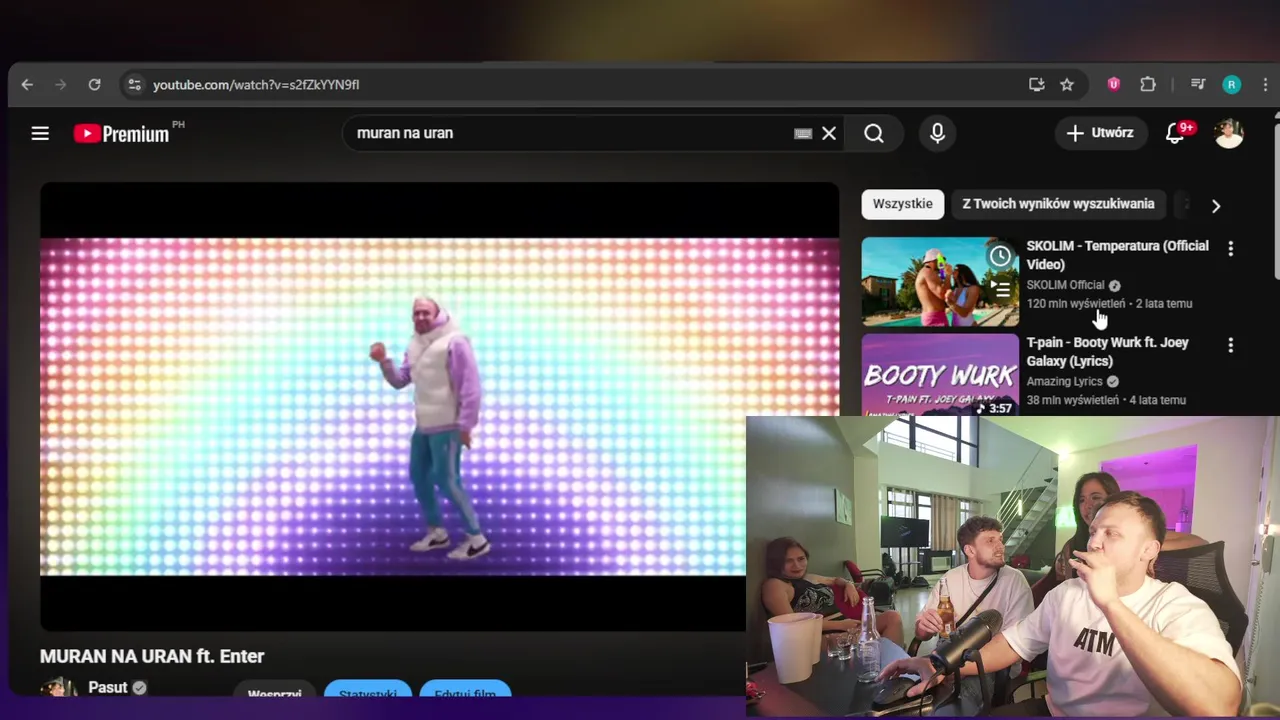Select the Wszystkie chip
The width and height of the screenshot is (1280, 720).
(902, 204)
